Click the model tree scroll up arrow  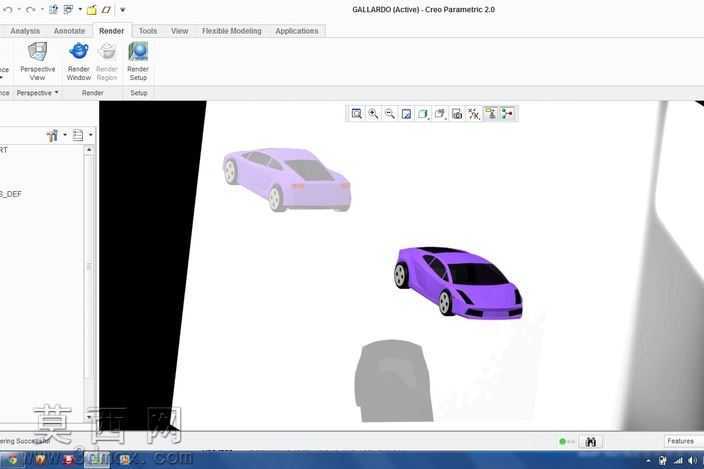[x=89, y=150]
